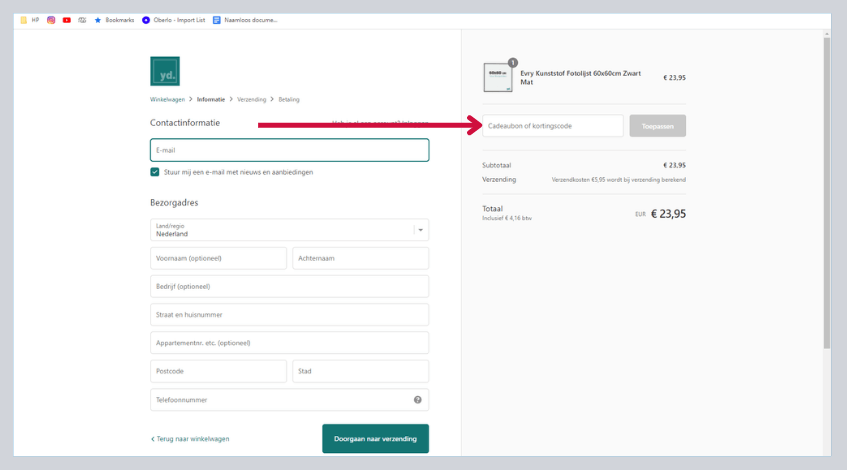Click the page vertical scrollbar

tap(826, 193)
